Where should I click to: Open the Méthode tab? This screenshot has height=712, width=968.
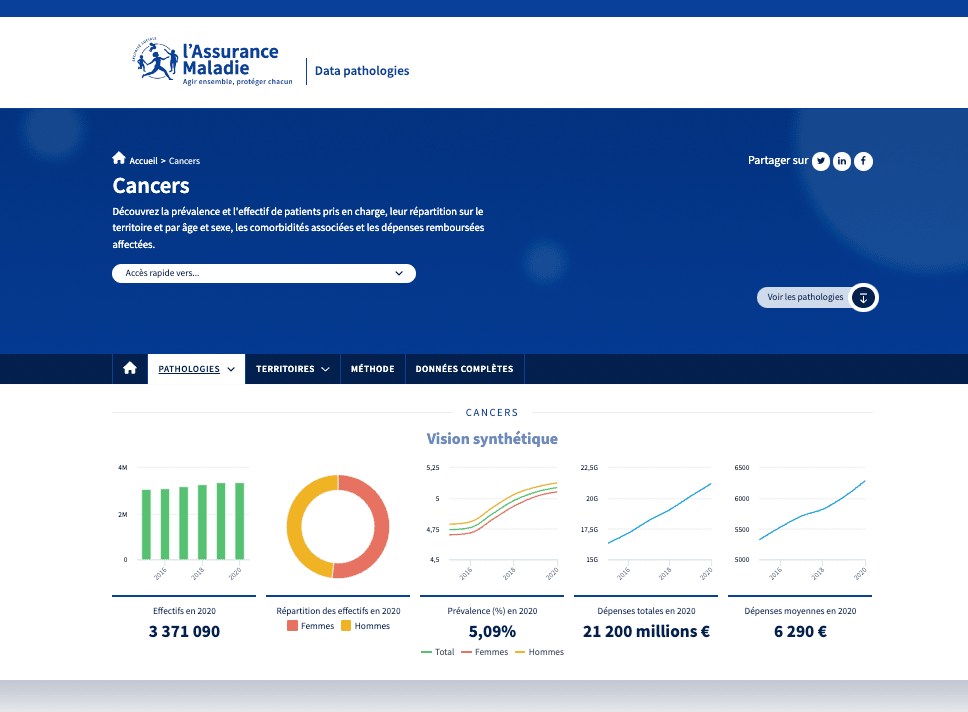click(372, 369)
